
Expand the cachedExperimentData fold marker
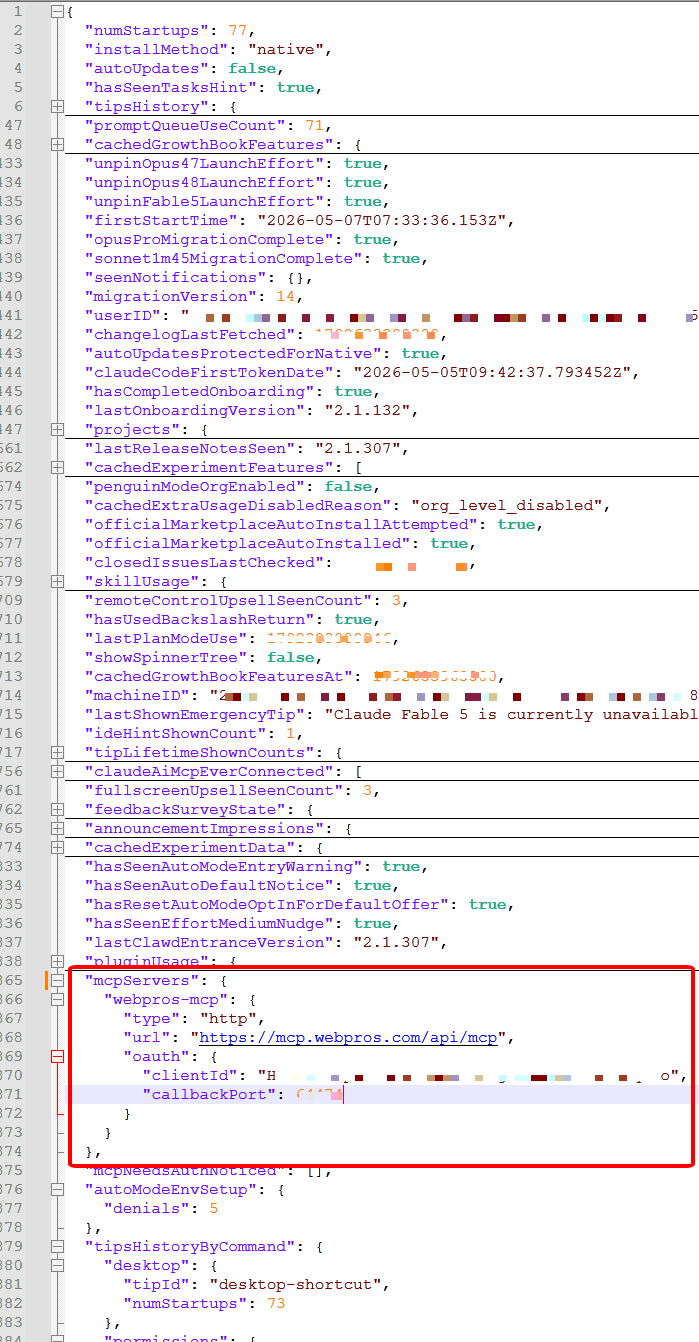click(57, 847)
